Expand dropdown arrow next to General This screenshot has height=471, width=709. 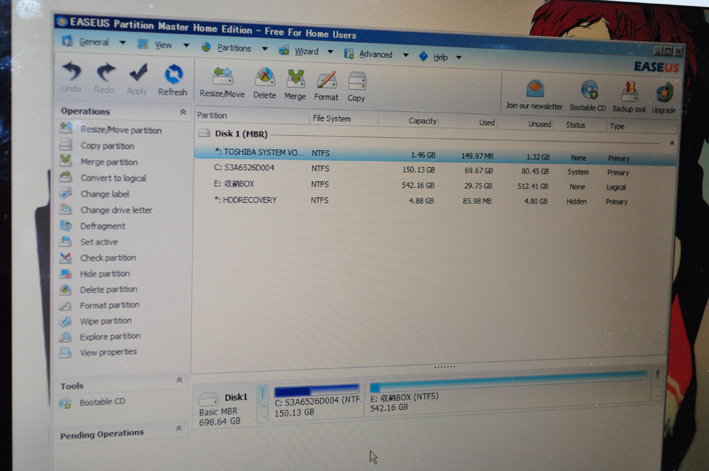point(123,42)
